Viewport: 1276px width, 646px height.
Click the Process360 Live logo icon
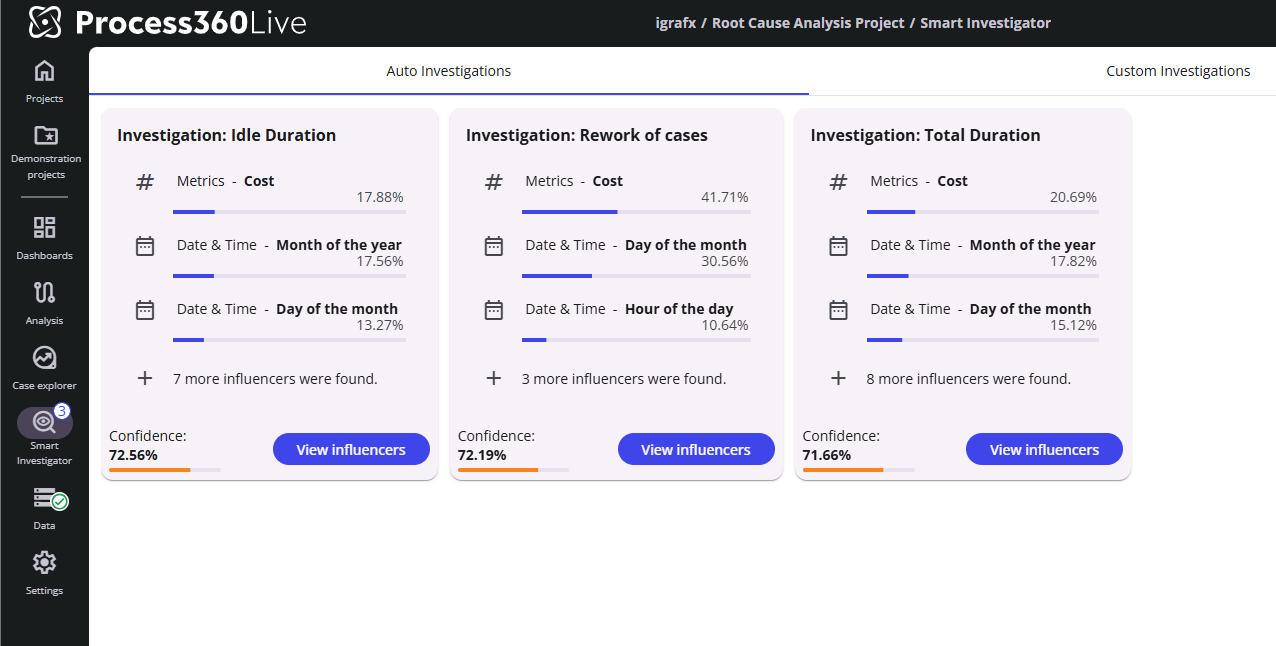click(x=45, y=22)
